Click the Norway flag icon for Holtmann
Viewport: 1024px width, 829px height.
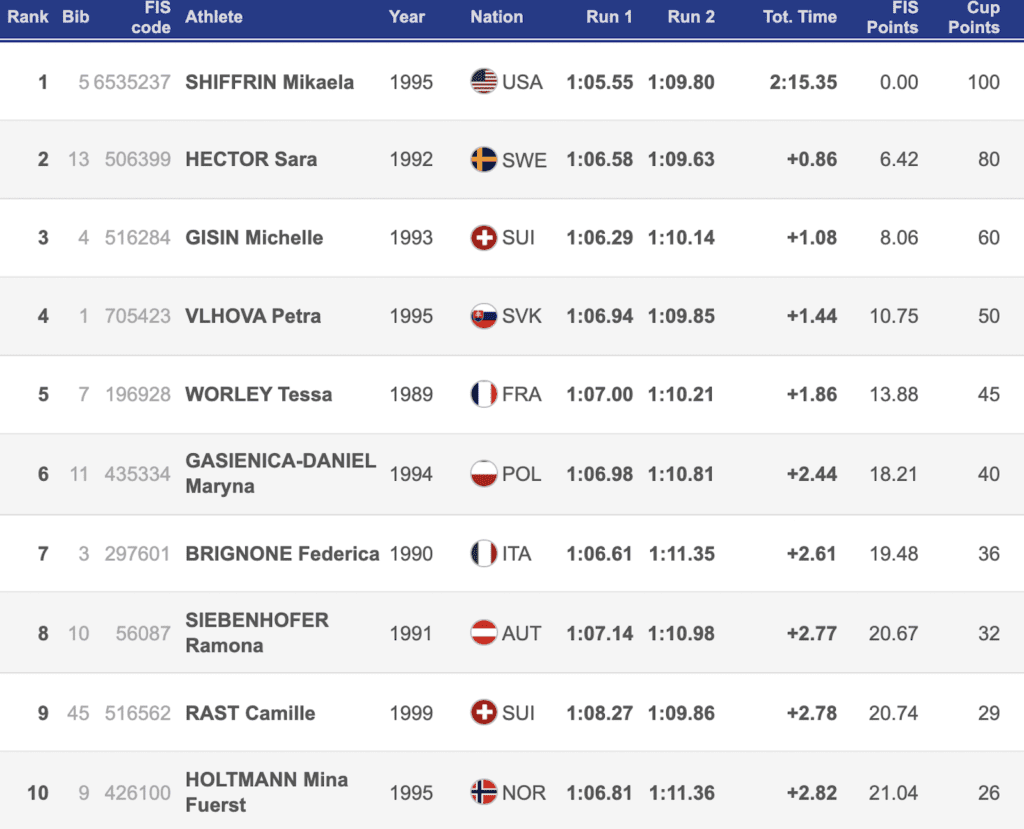pyautogui.click(x=484, y=793)
